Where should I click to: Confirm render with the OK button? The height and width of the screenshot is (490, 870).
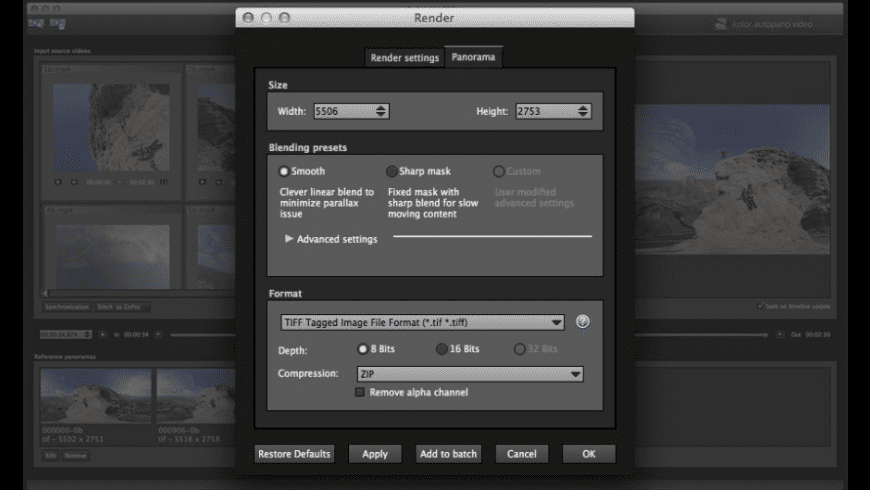pyautogui.click(x=589, y=454)
